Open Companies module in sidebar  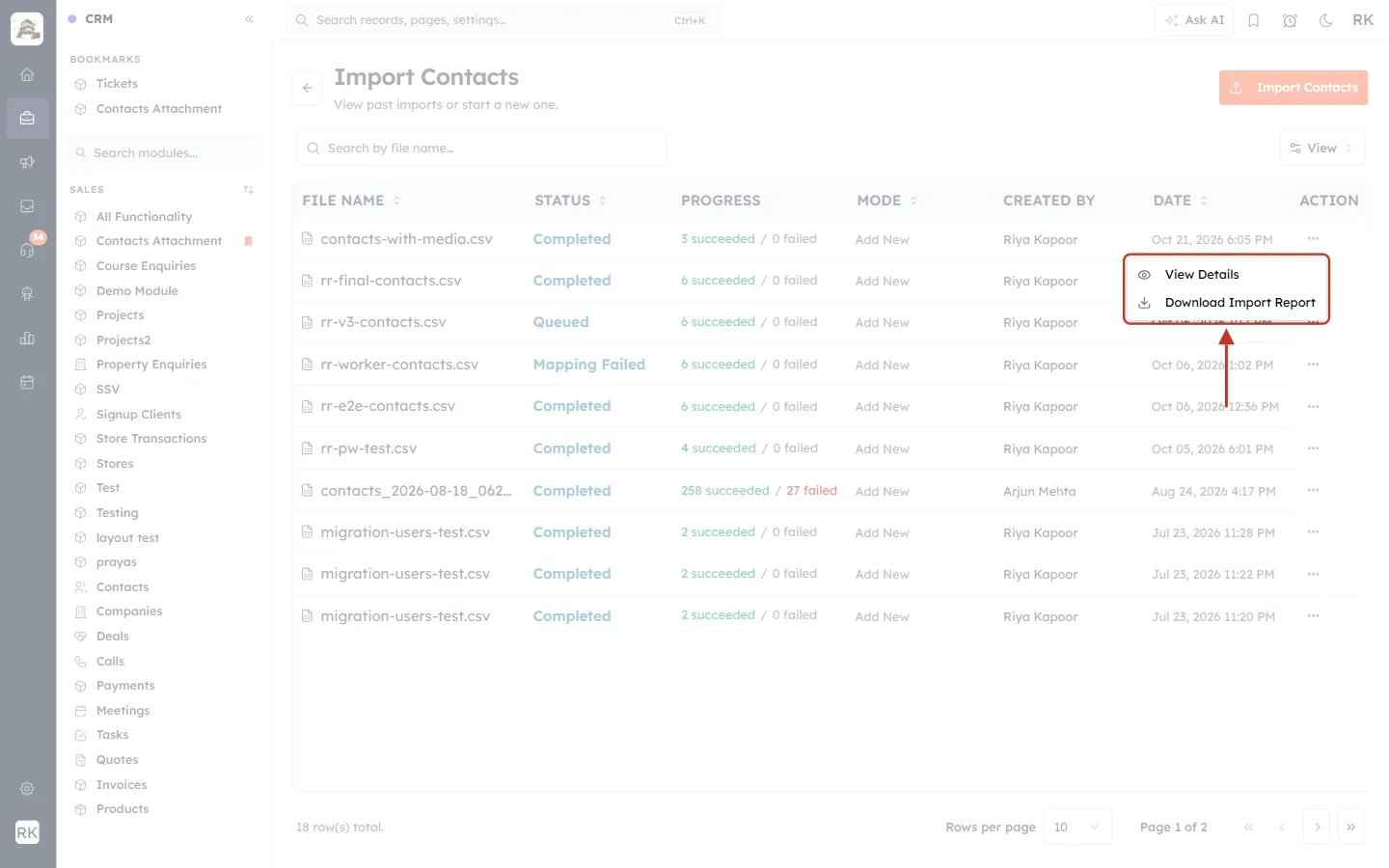(x=129, y=611)
